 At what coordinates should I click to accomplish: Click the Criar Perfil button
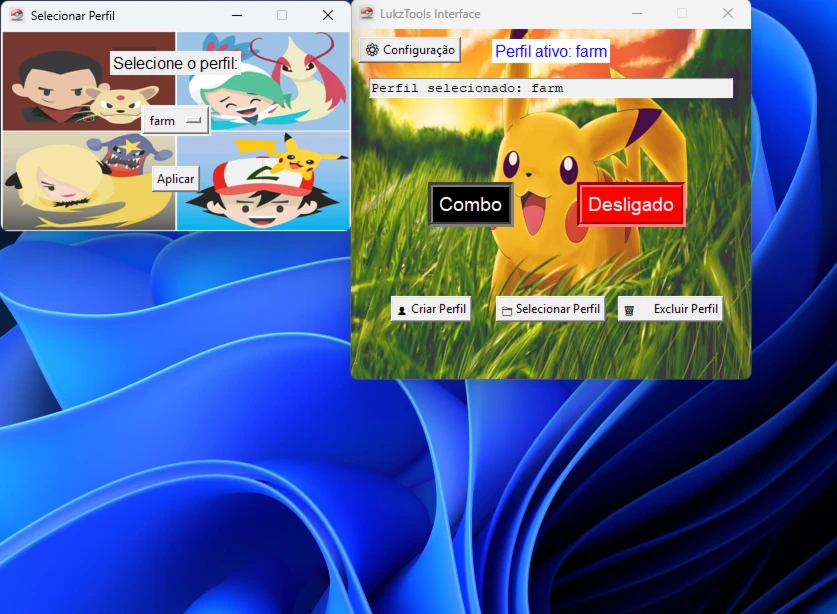click(431, 309)
